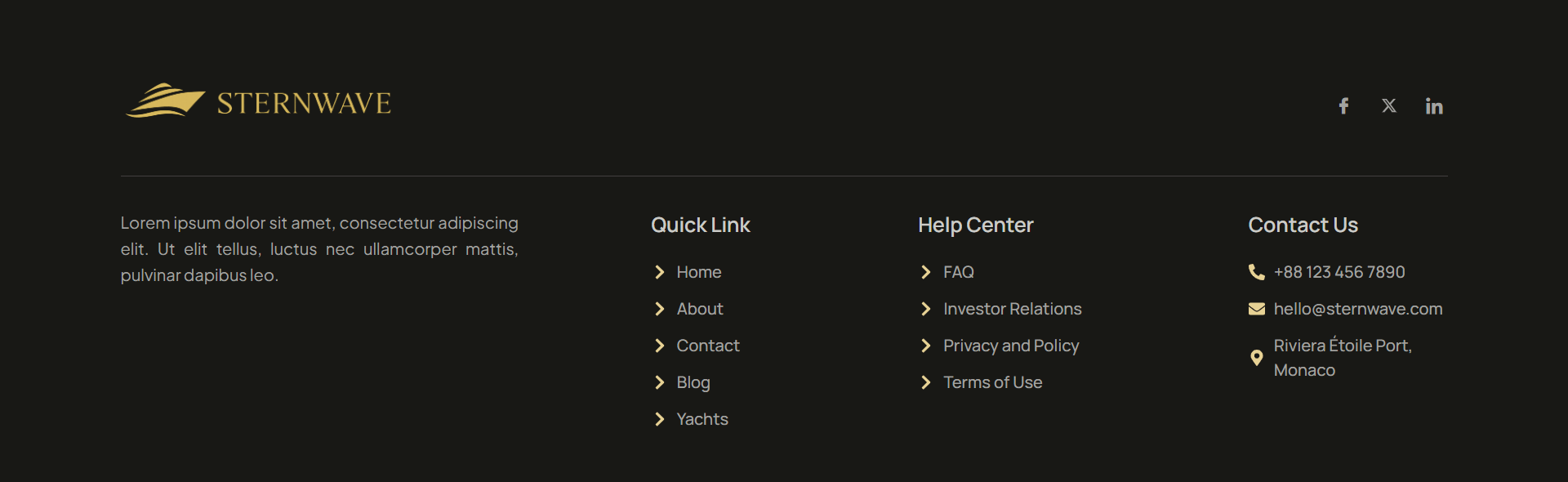Open the X (Twitter) social icon
1568x482 pixels.
pyautogui.click(x=1388, y=106)
